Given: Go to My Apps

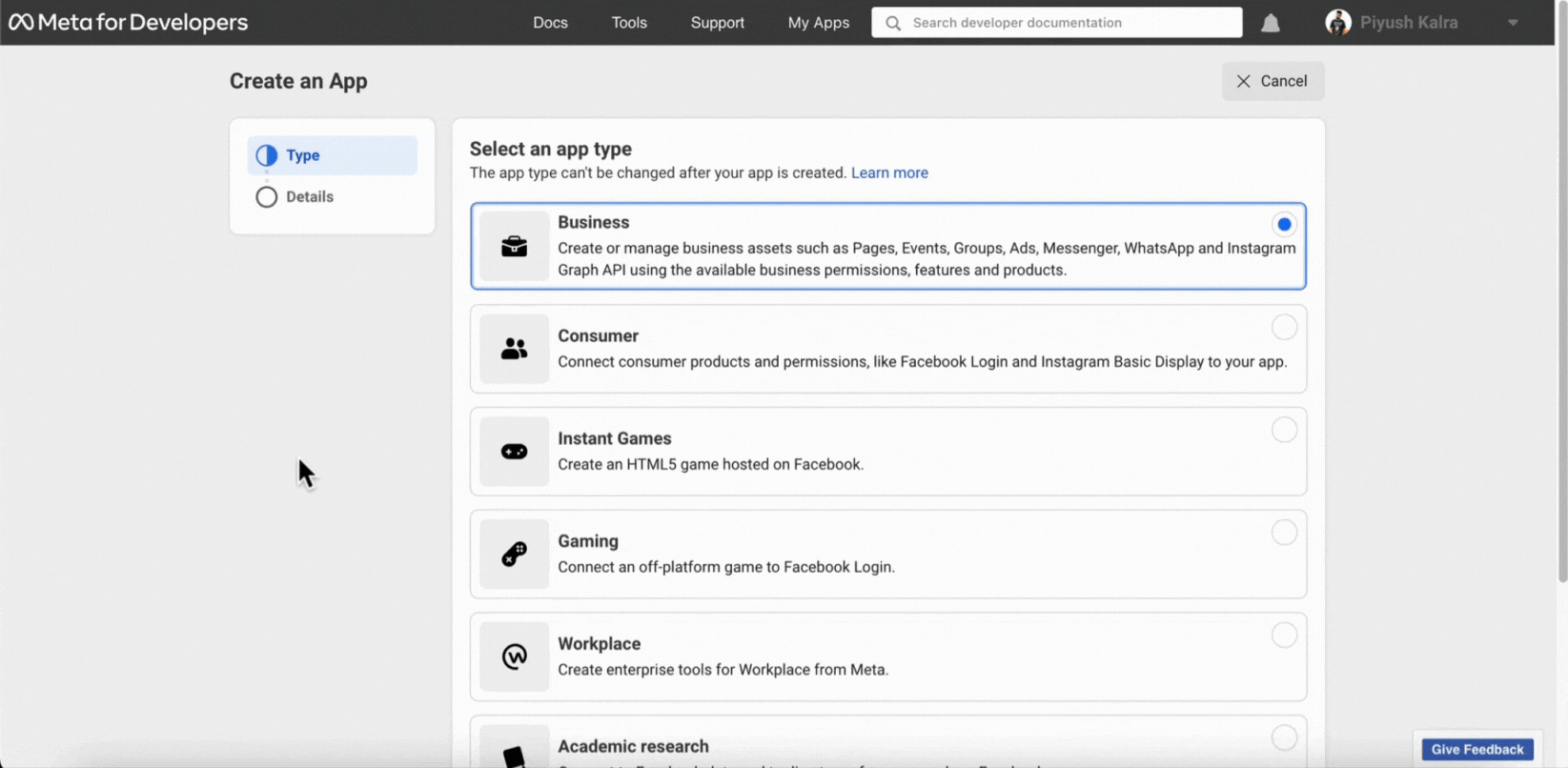Looking at the screenshot, I should 819,23.
